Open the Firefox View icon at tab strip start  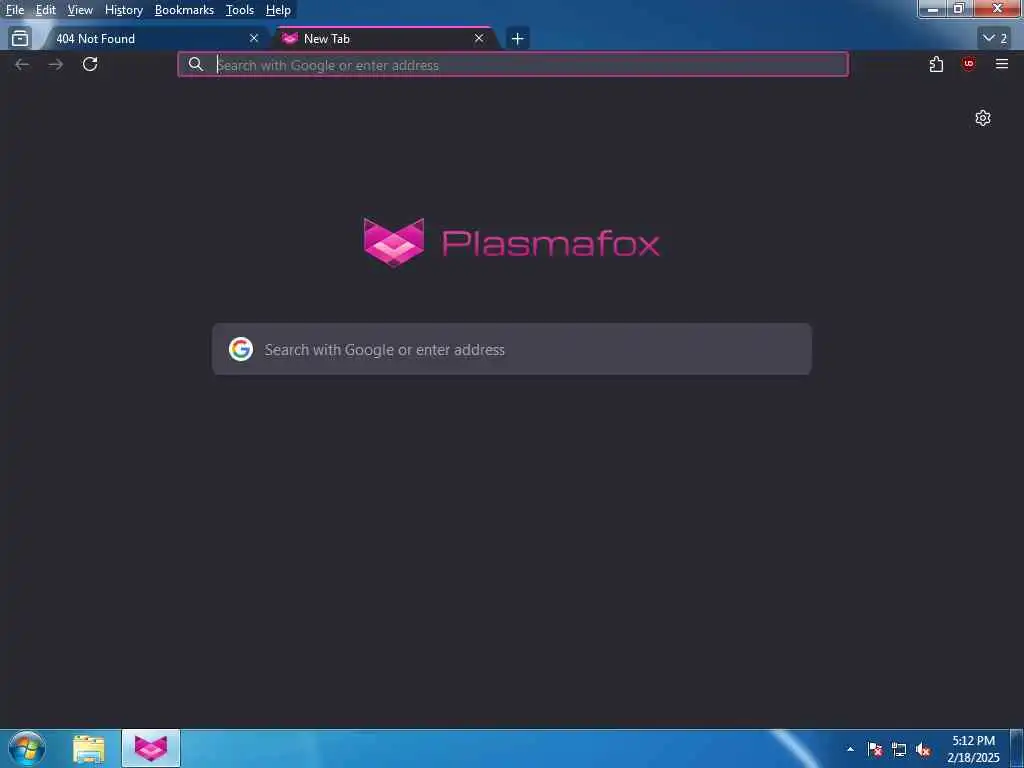(x=20, y=39)
